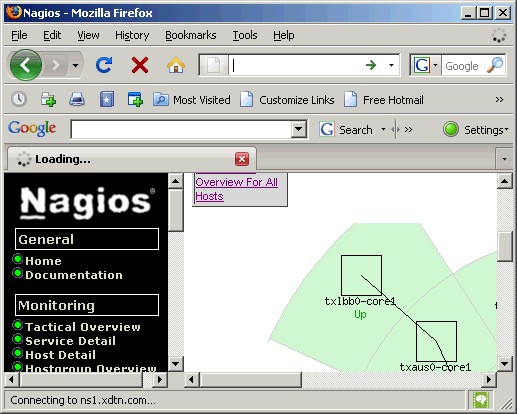Click the greyed Forward arrow button
Viewport: 517px width, 414px height.
tap(56, 65)
